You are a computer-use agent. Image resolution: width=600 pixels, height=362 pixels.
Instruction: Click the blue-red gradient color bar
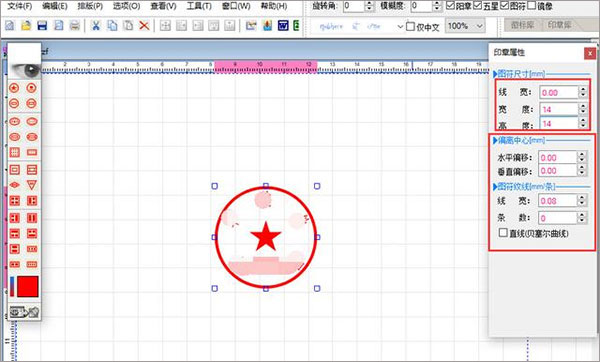12,286
